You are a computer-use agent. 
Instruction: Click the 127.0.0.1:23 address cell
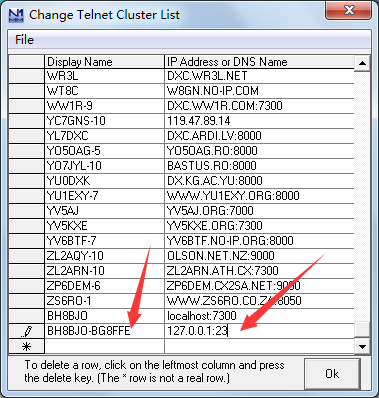click(259, 331)
